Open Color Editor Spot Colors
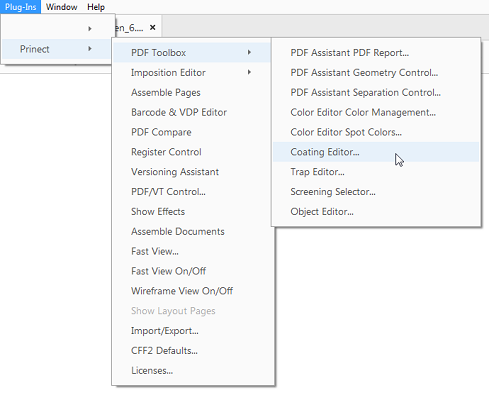The width and height of the screenshot is (489, 400). pos(376,132)
